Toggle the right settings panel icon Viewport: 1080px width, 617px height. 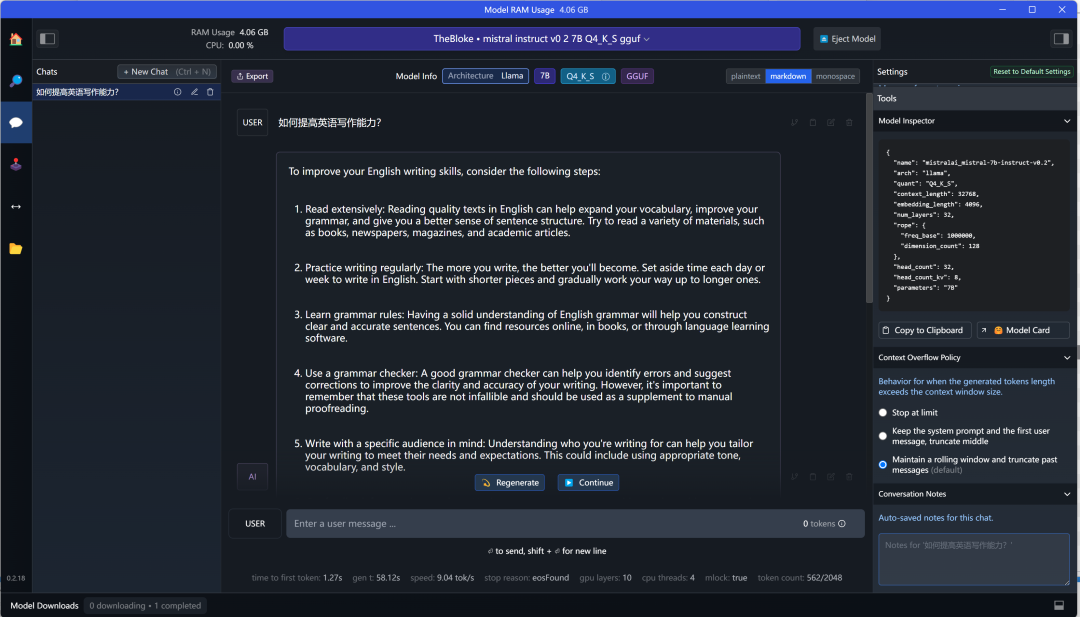[x=1061, y=39]
